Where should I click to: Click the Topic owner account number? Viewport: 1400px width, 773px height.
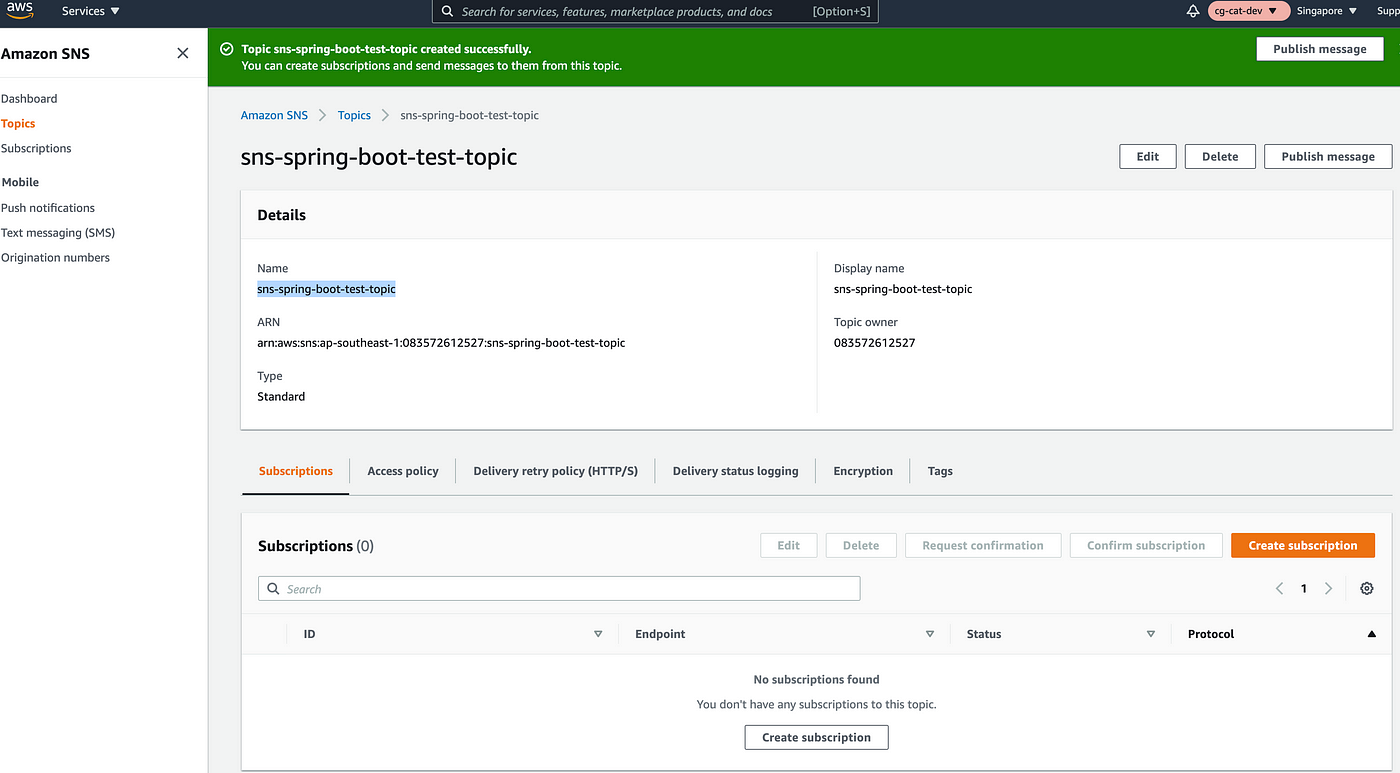874,343
